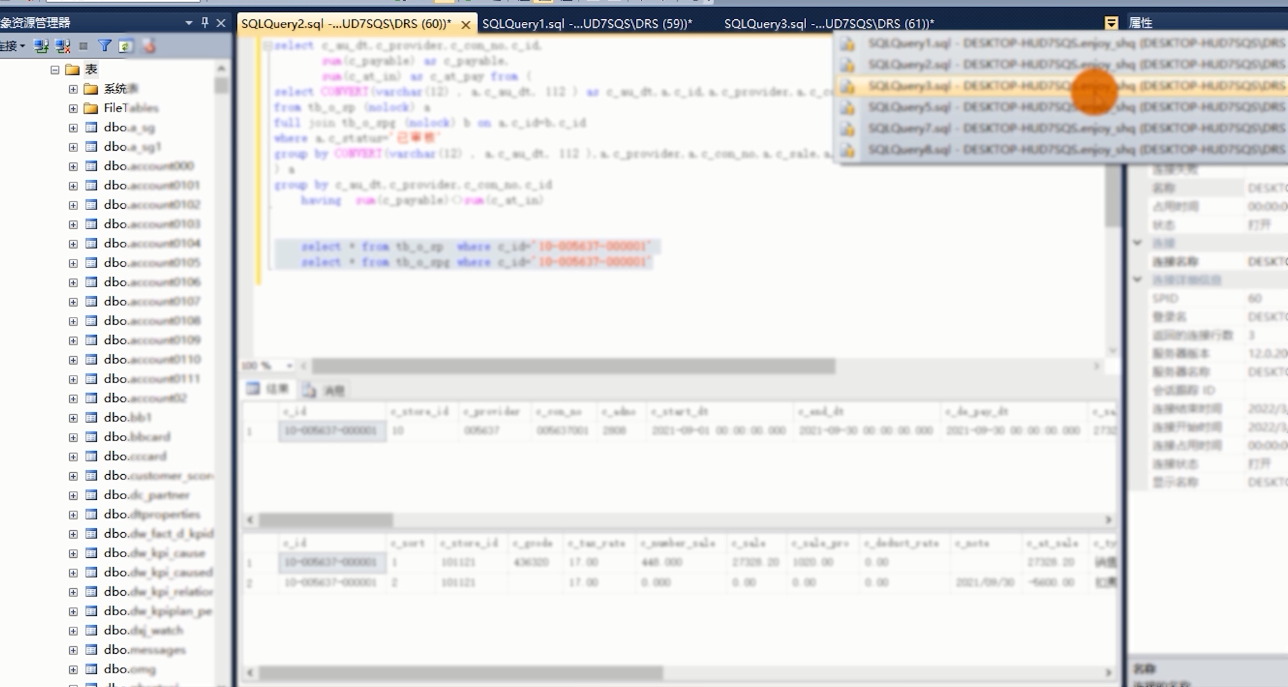Image resolution: width=1288 pixels, height=687 pixels.
Task: Collapse the 连接详细信息 section in Properties panel
Action: point(1137,280)
